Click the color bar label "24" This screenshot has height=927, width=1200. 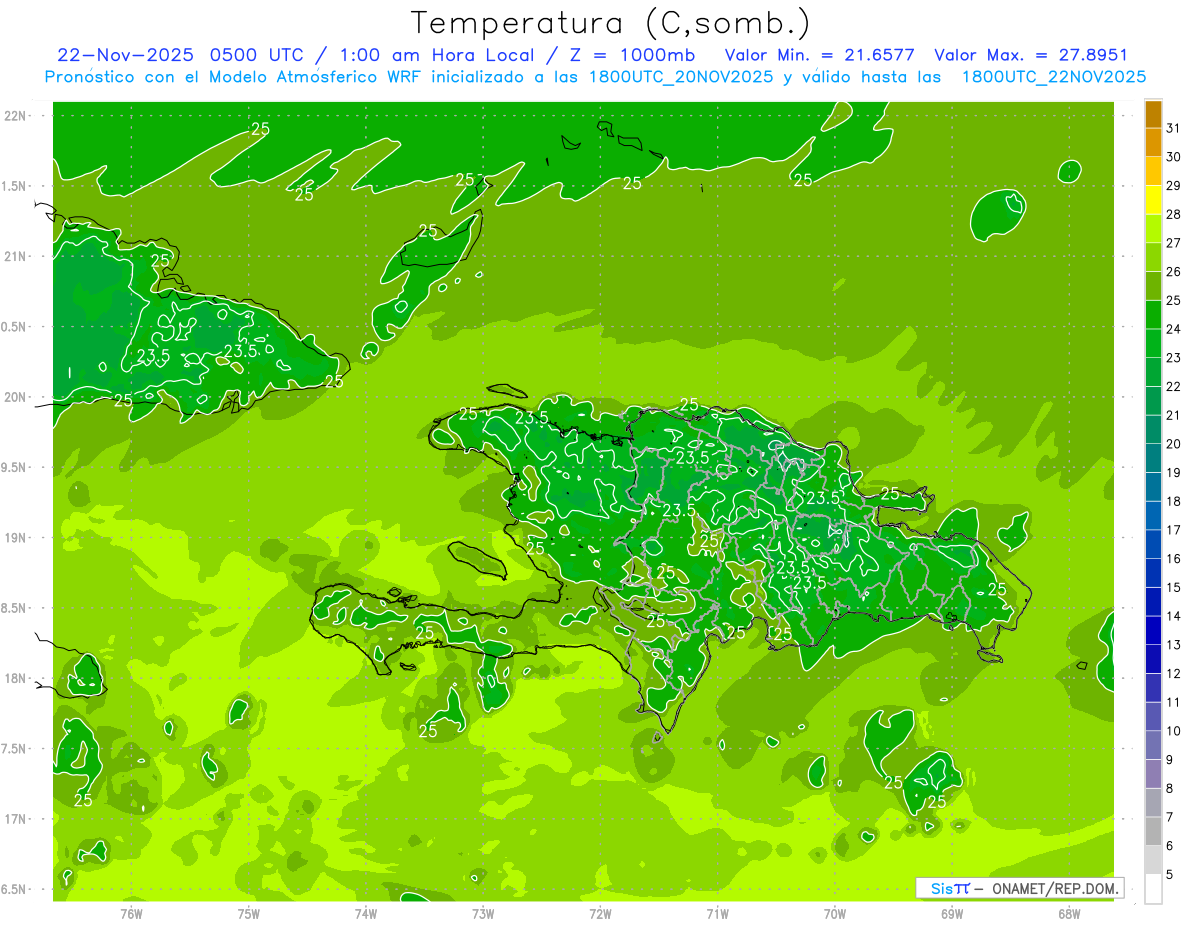pos(1173,329)
